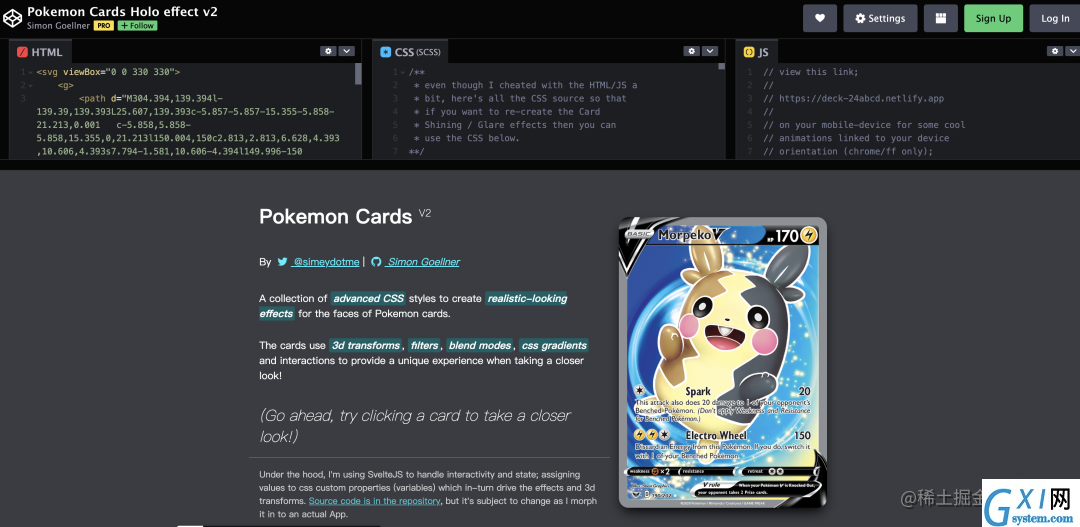Click the Log In button
1080x527 pixels.
(1055, 19)
